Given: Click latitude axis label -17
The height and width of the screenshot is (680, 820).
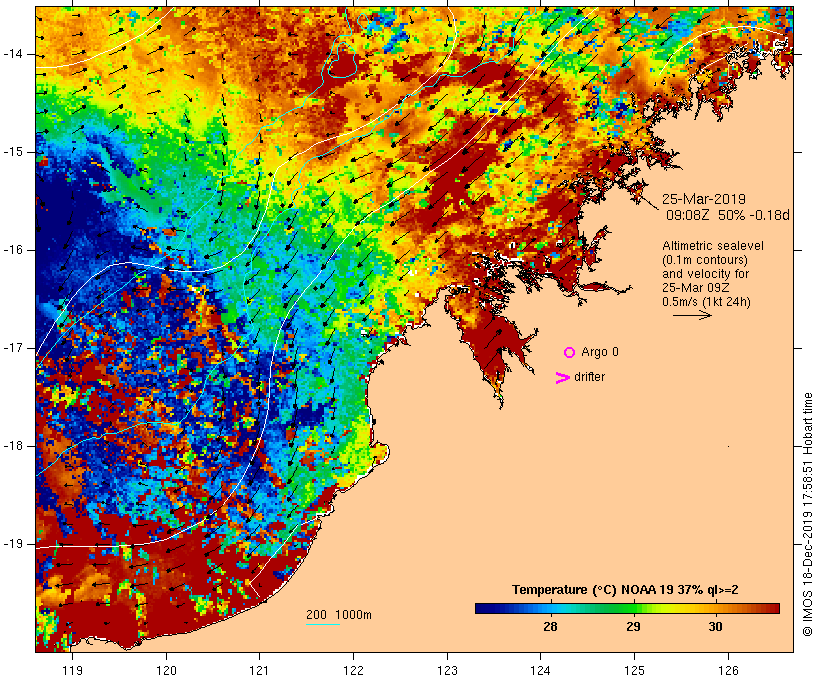Looking at the screenshot, I should 13,348.
